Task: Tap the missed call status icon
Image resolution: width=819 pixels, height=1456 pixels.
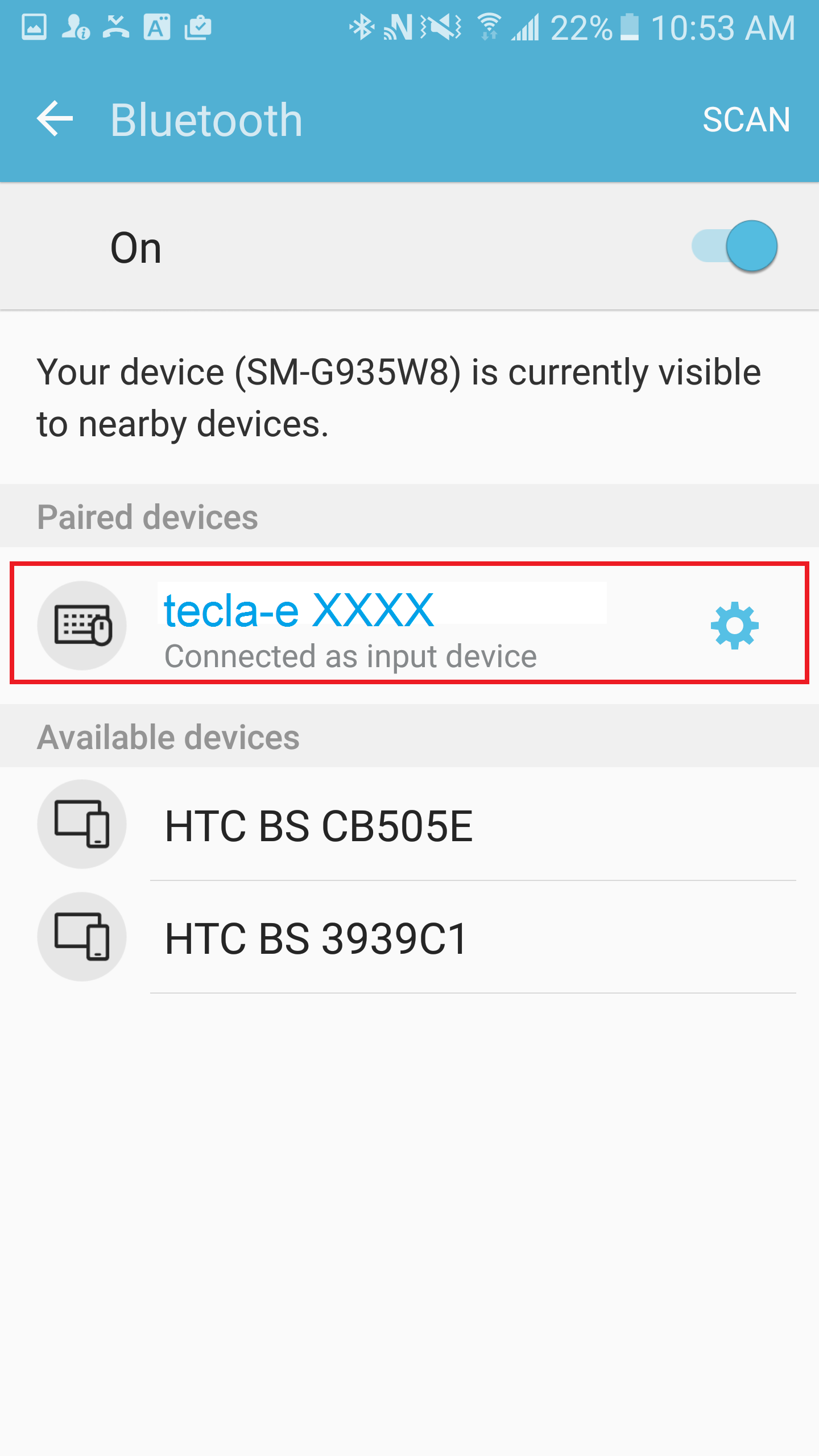Action: (x=116, y=27)
